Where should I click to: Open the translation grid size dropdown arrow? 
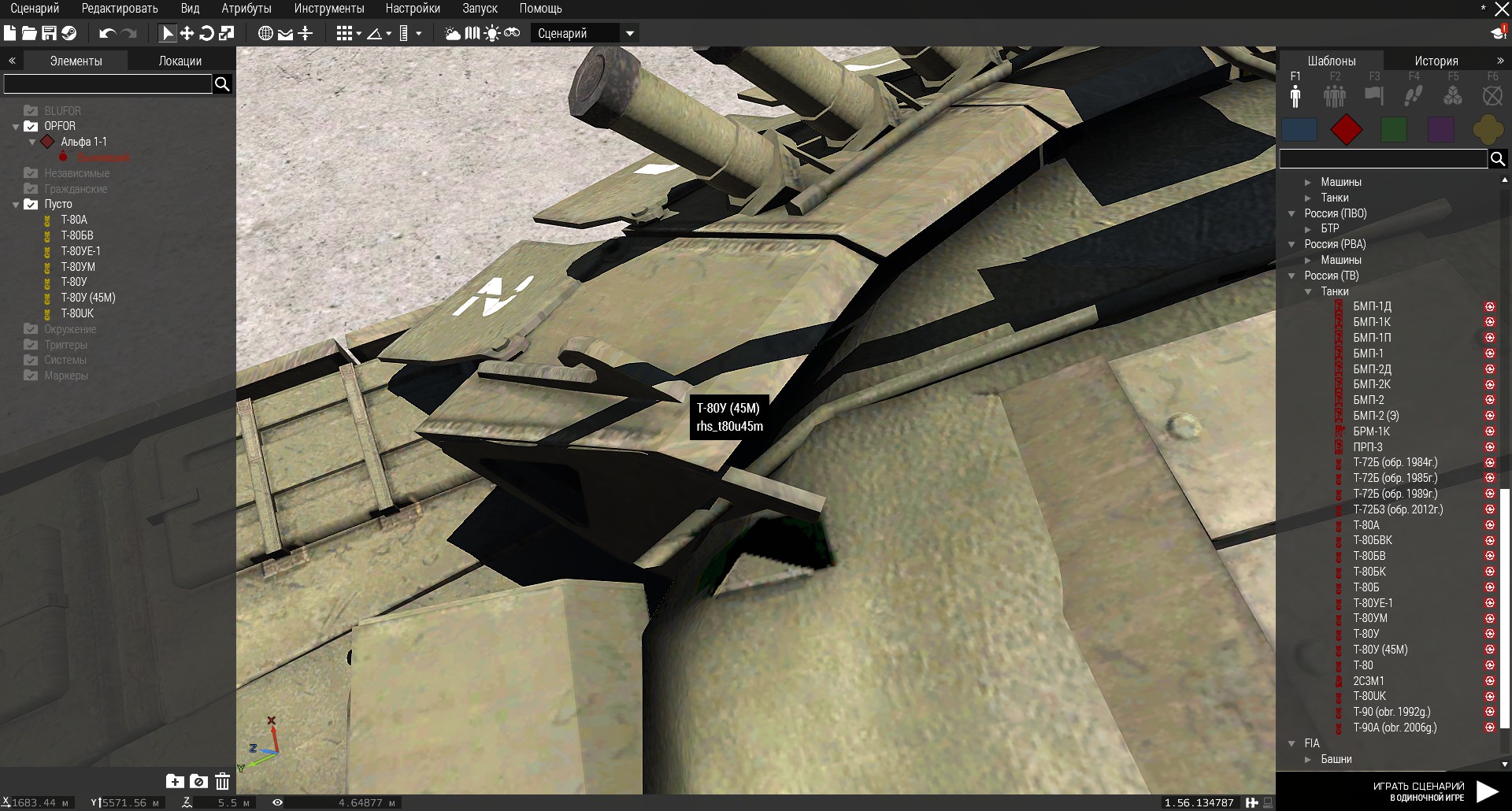tap(359, 34)
